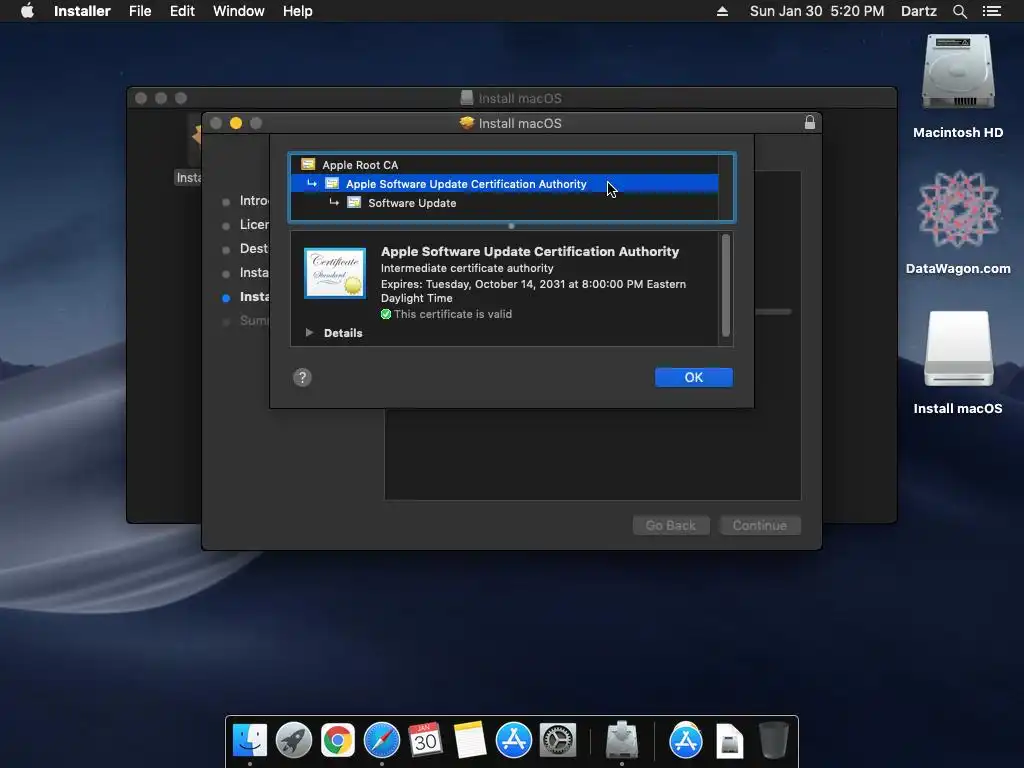Click the Apple Root CA certificate icon

click(x=308, y=164)
